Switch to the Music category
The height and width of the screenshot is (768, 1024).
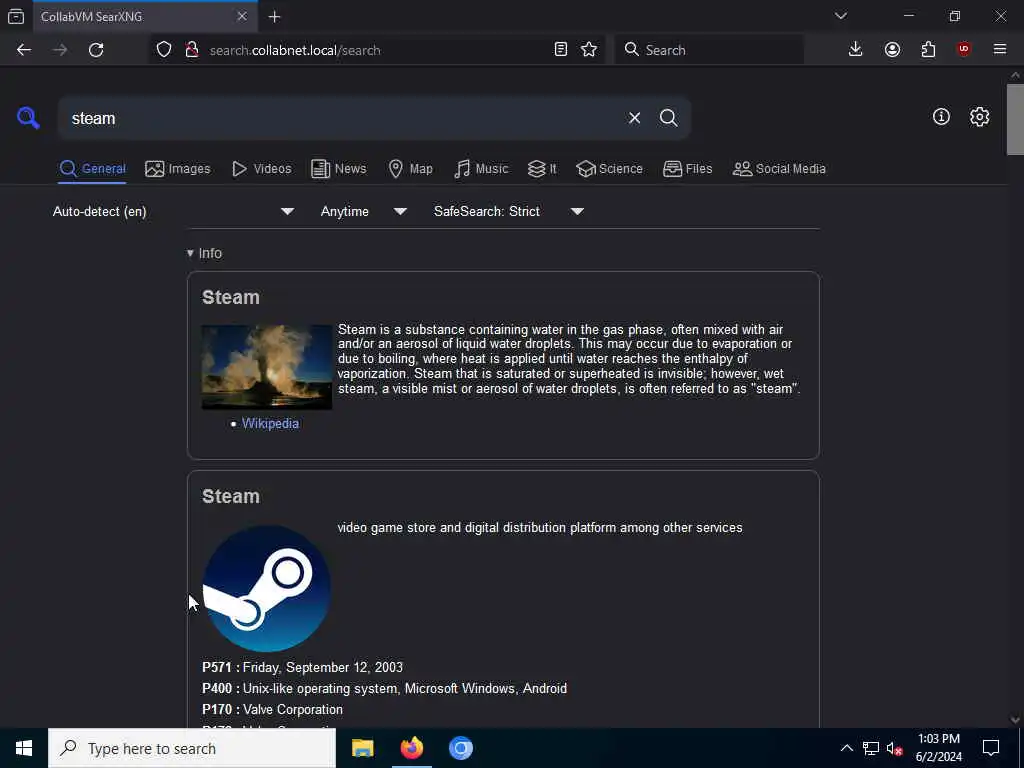pyautogui.click(x=481, y=169)
